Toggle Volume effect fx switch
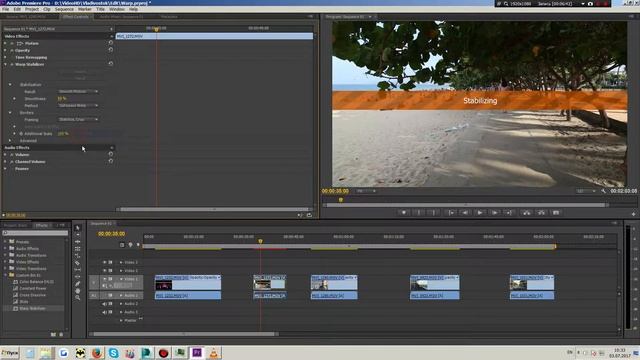The width and height of the screenshot is (640, 360). 12,155
